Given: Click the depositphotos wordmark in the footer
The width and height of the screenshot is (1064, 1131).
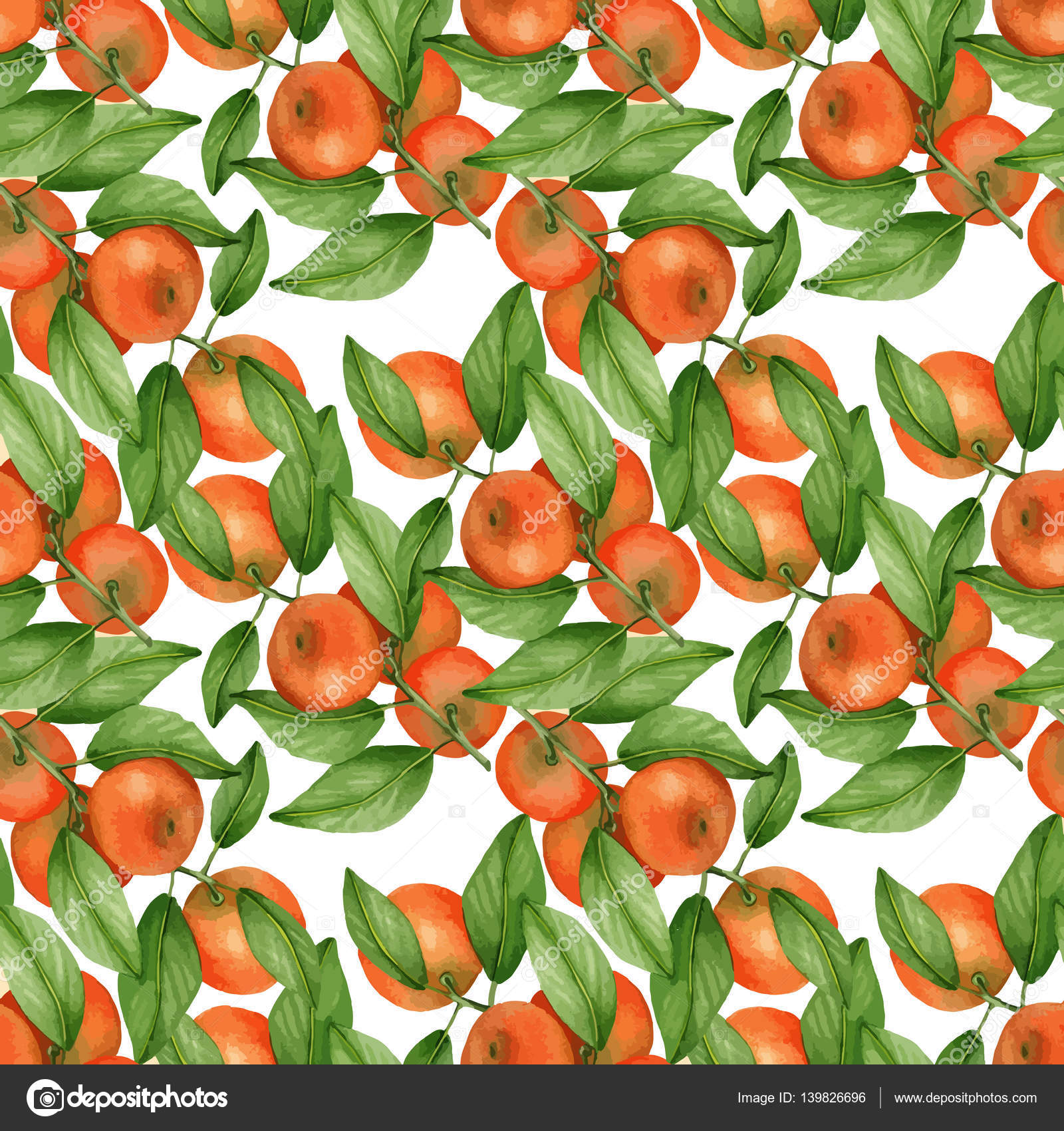Looking at the screenshot, I should pos(148,1098).
